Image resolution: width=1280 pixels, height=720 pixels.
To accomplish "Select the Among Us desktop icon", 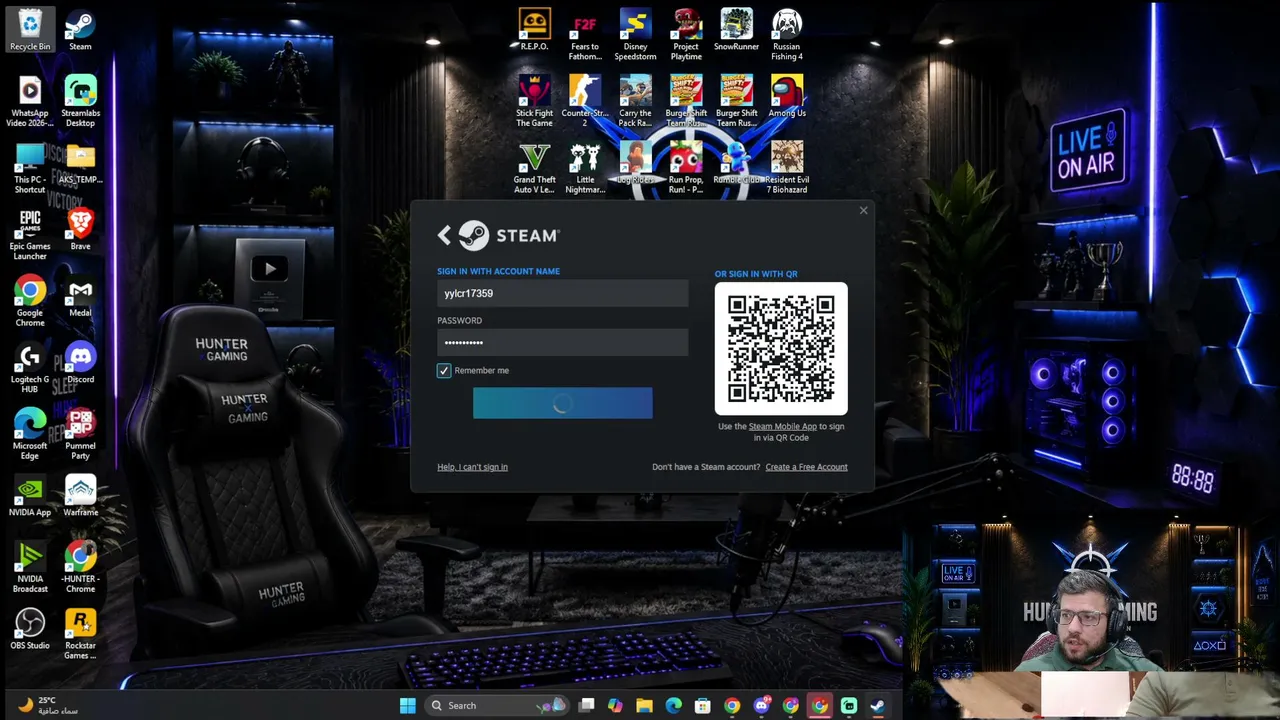I will [x=787, y=97].
